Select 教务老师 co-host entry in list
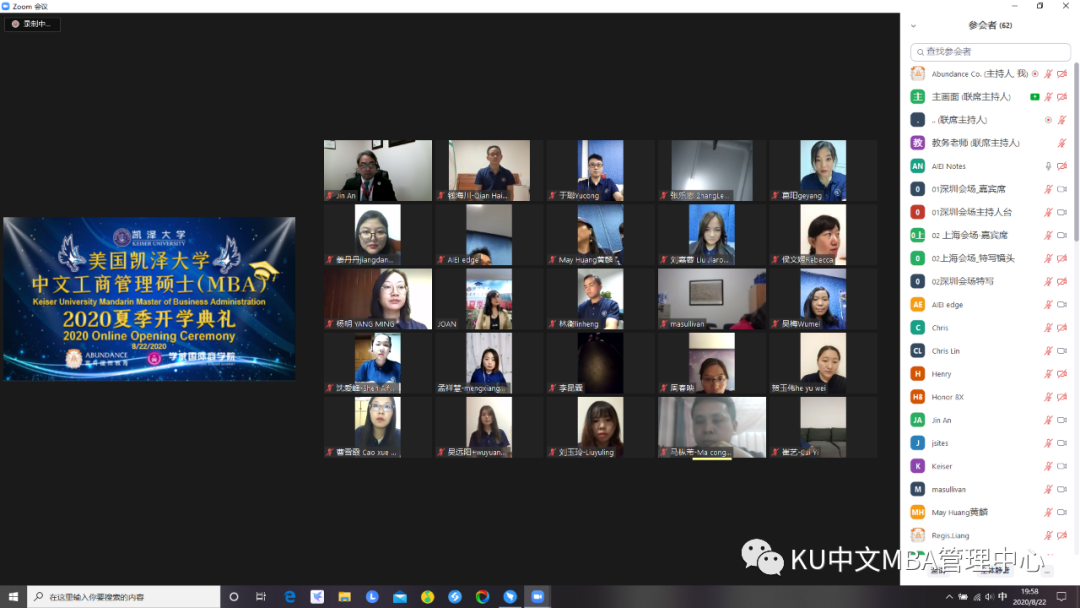The image size is (1080, 608). [x=975, y=143]
